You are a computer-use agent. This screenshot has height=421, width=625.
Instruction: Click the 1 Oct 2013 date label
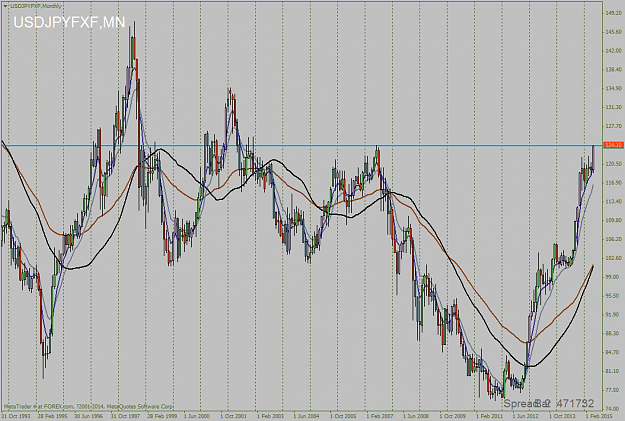coord(561,416)
